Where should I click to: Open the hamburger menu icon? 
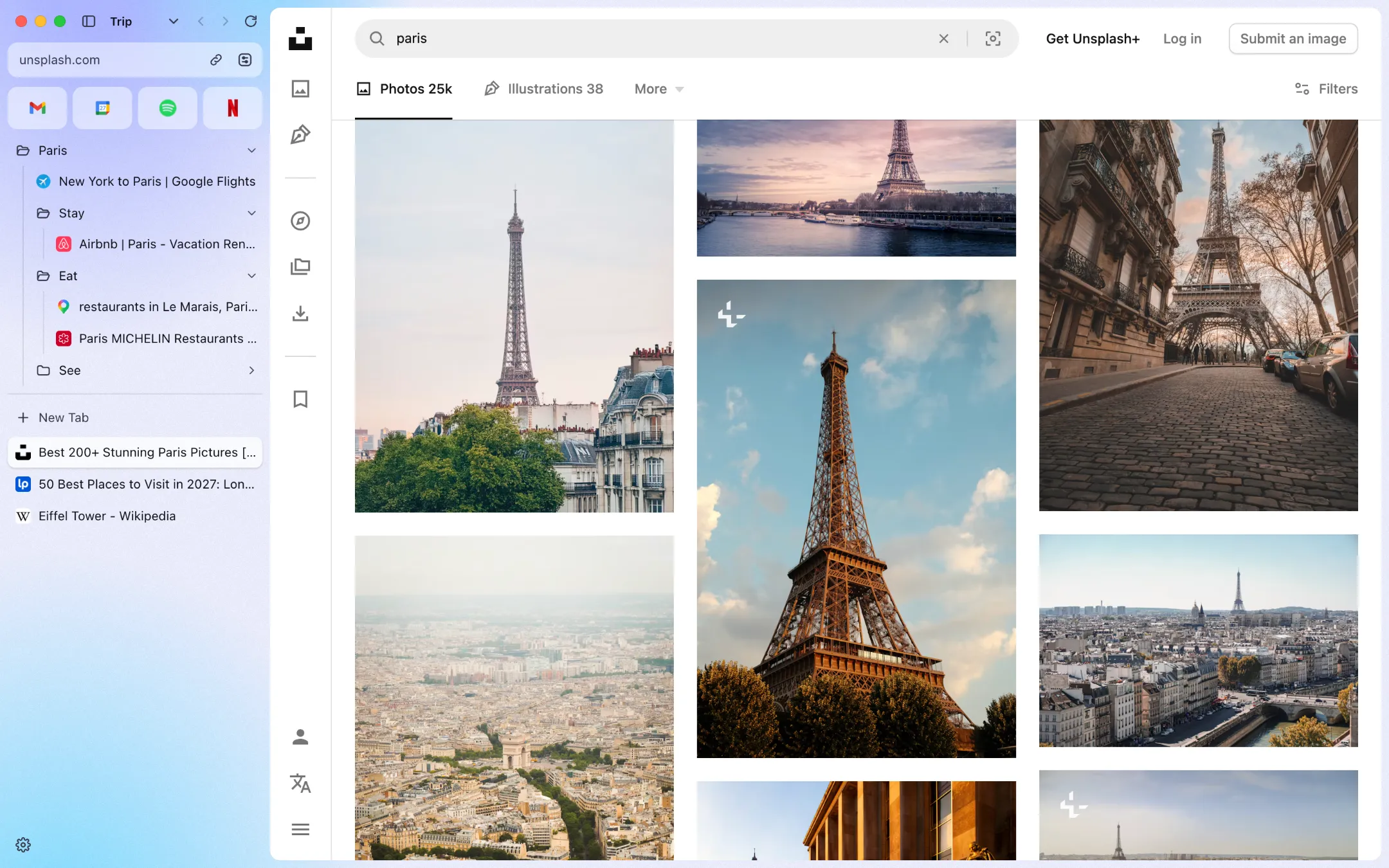pyautogui.click(x=300, y=829)
